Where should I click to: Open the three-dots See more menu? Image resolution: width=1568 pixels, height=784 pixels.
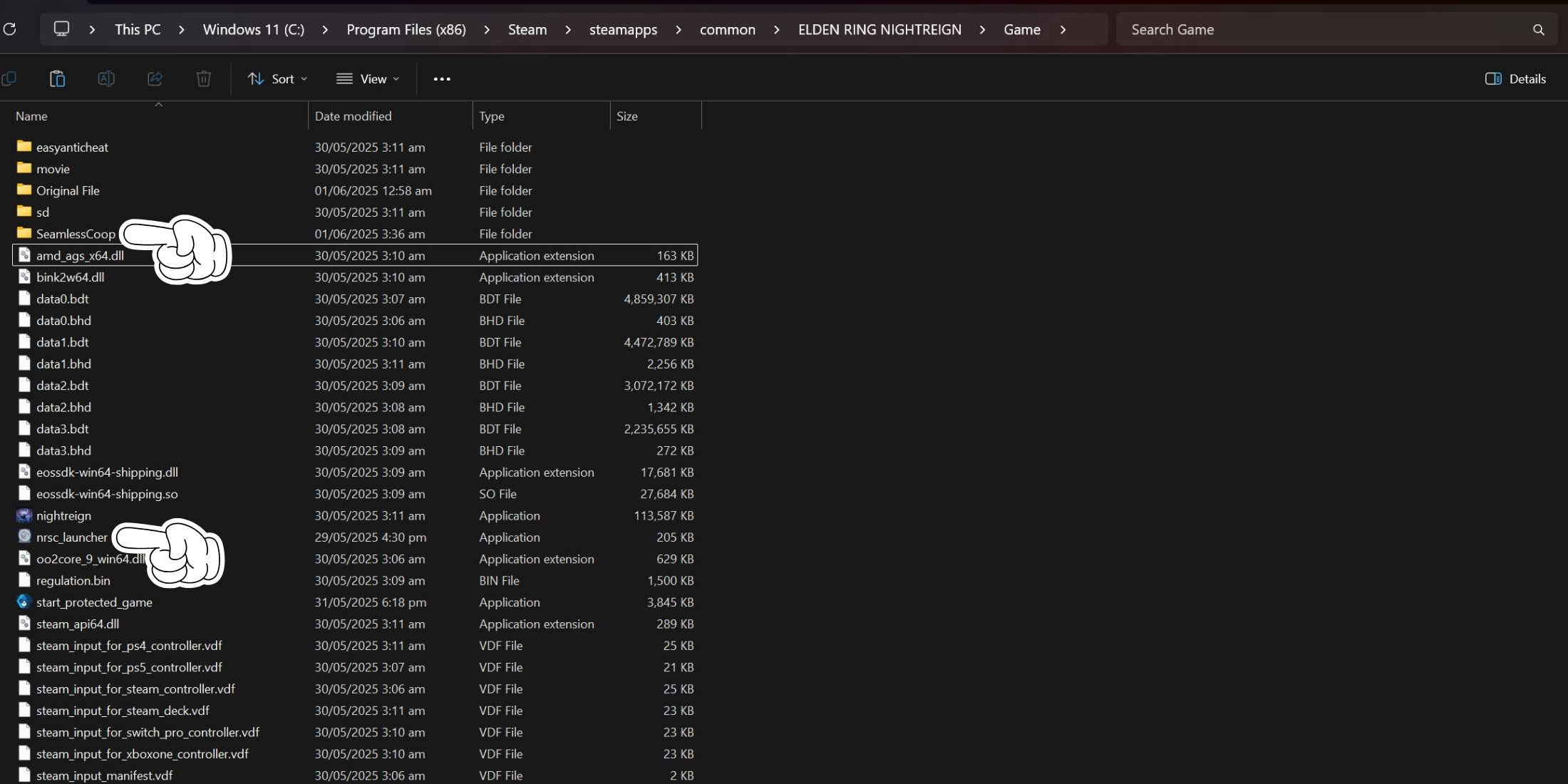click(x=442, y=79)
